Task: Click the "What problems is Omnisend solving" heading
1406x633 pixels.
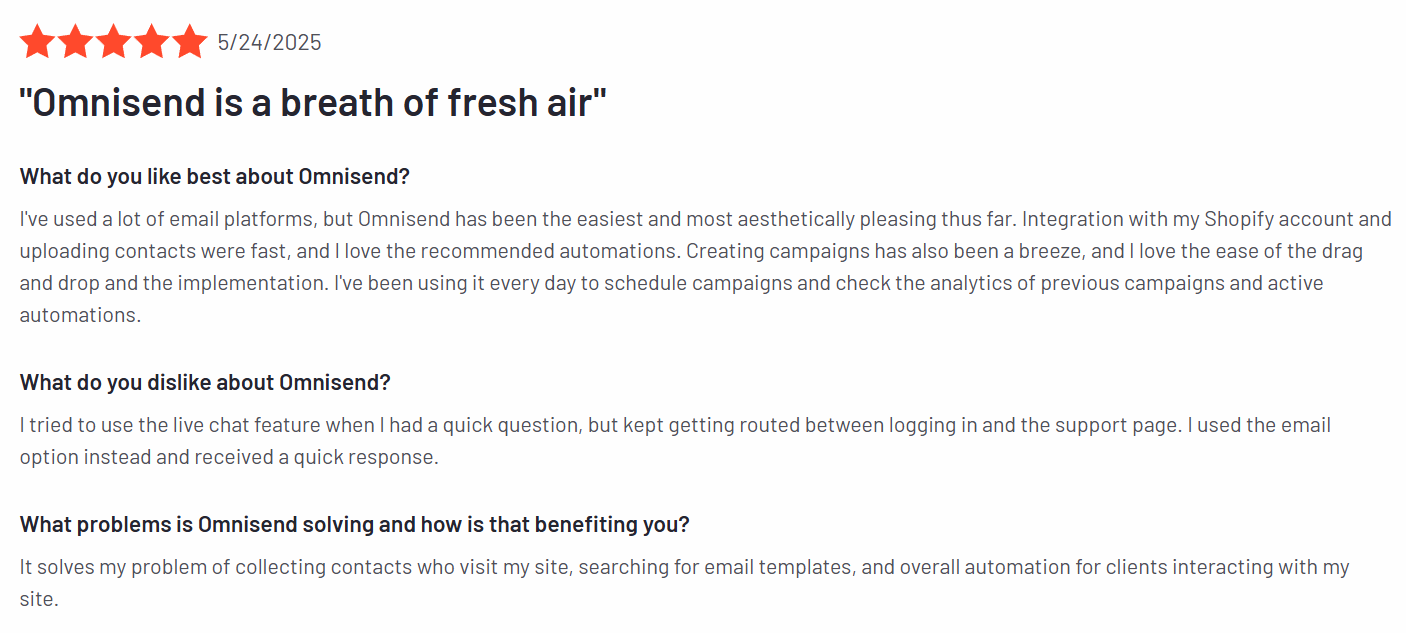Action: (x=355, y=525)
